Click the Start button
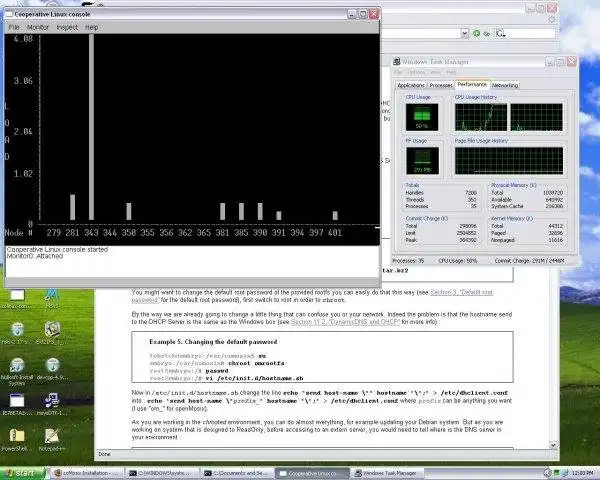 (22, 473)
